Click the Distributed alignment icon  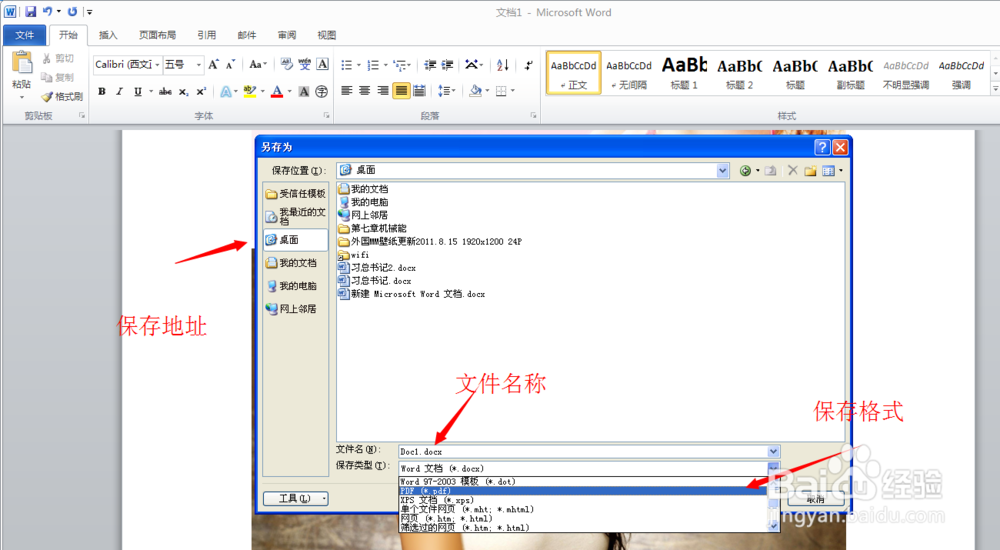[x=419, y=91]
